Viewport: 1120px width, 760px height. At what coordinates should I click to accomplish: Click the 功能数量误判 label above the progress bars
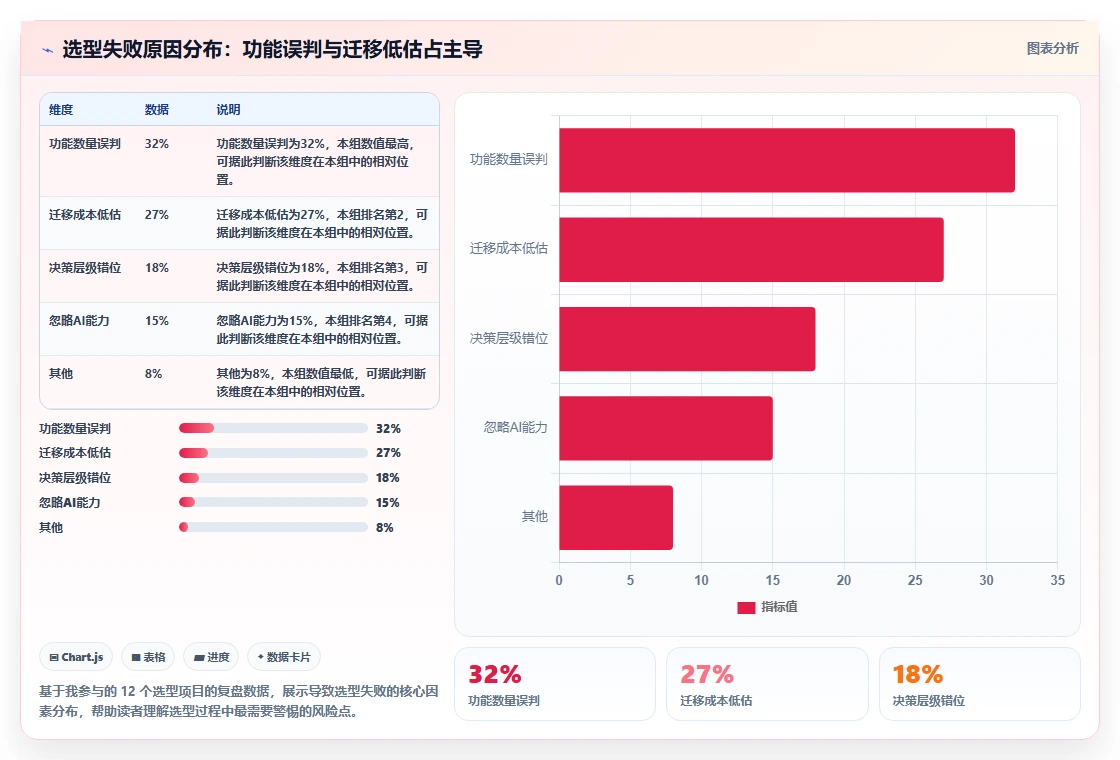coord(75,429)
